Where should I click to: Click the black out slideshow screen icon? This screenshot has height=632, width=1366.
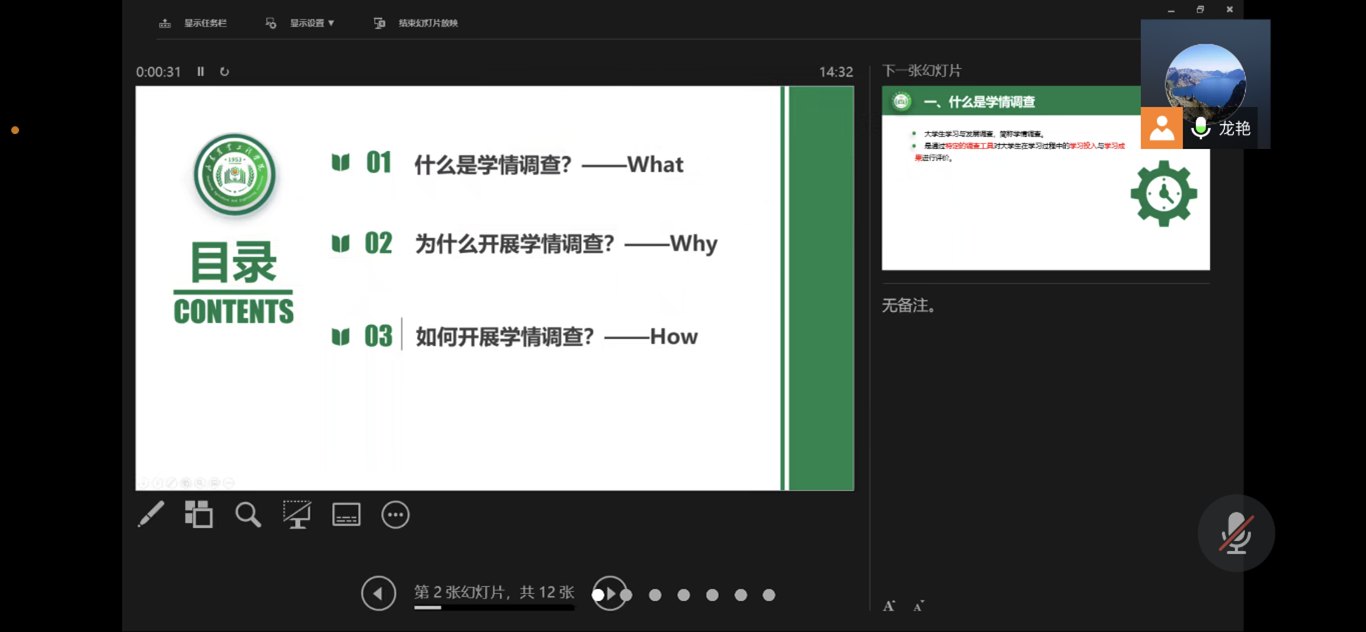click(x=297, y=515)
